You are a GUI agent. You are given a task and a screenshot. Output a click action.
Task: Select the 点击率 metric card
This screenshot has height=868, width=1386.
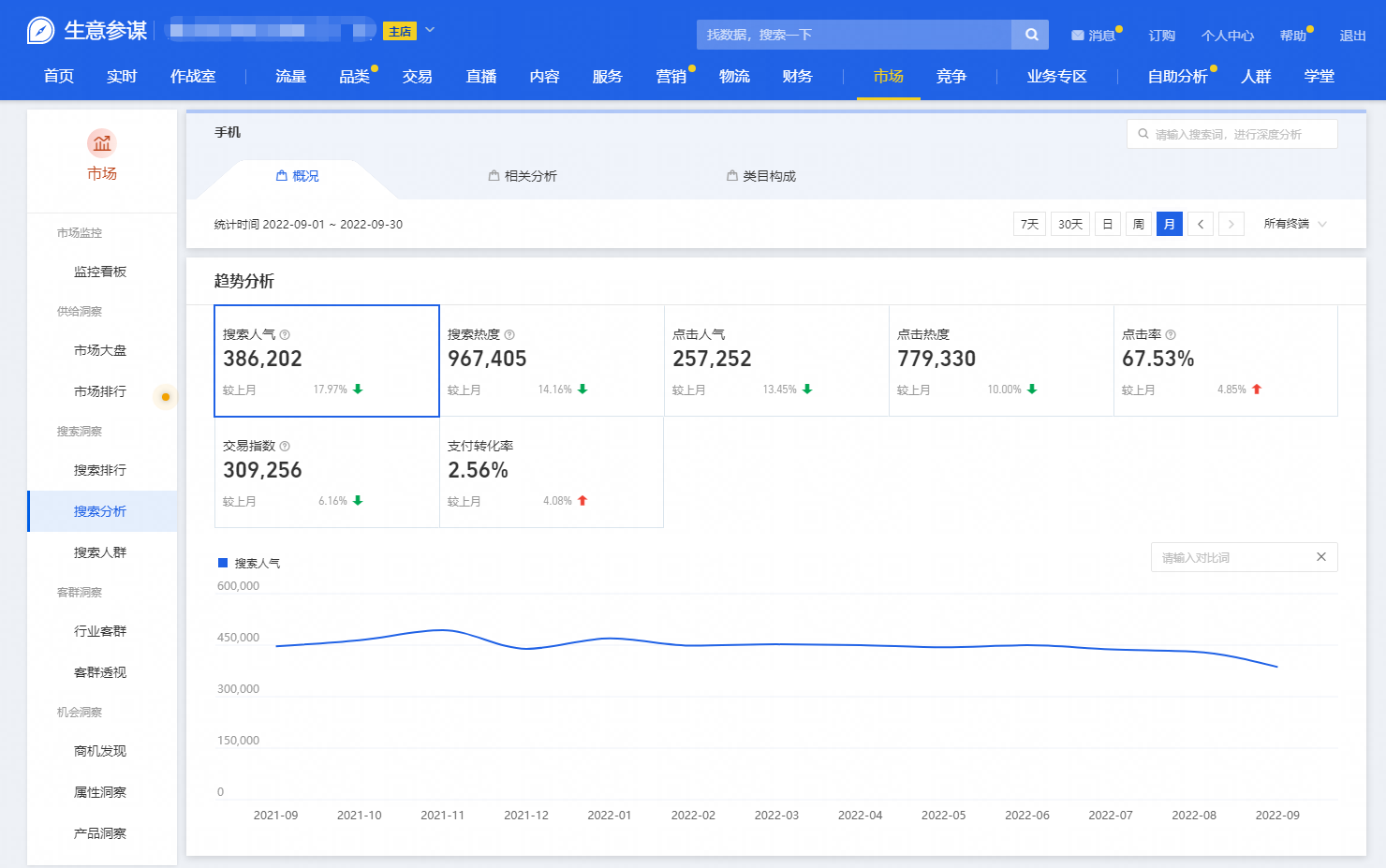point(1226,360)
